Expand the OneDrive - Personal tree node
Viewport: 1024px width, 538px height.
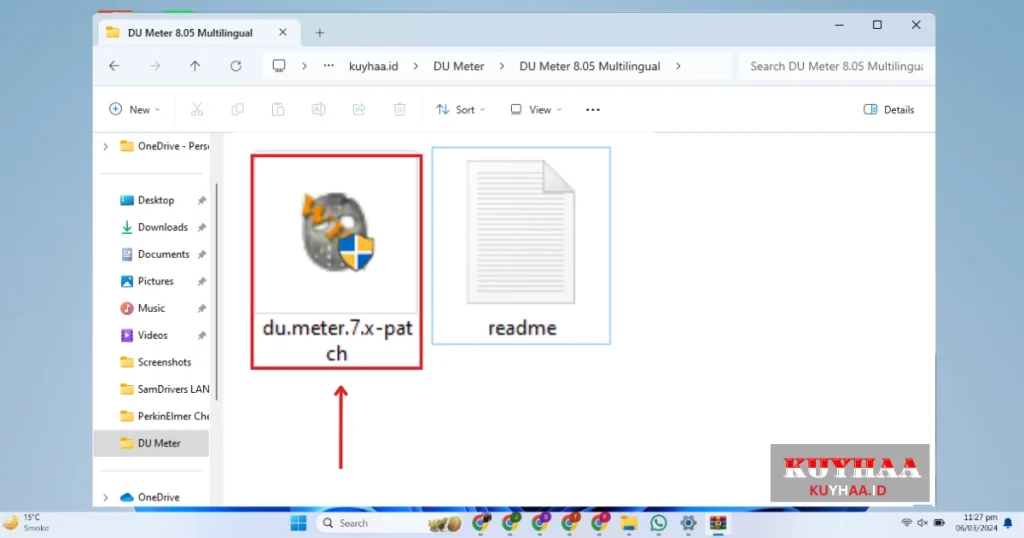click(x=106, y=146)
